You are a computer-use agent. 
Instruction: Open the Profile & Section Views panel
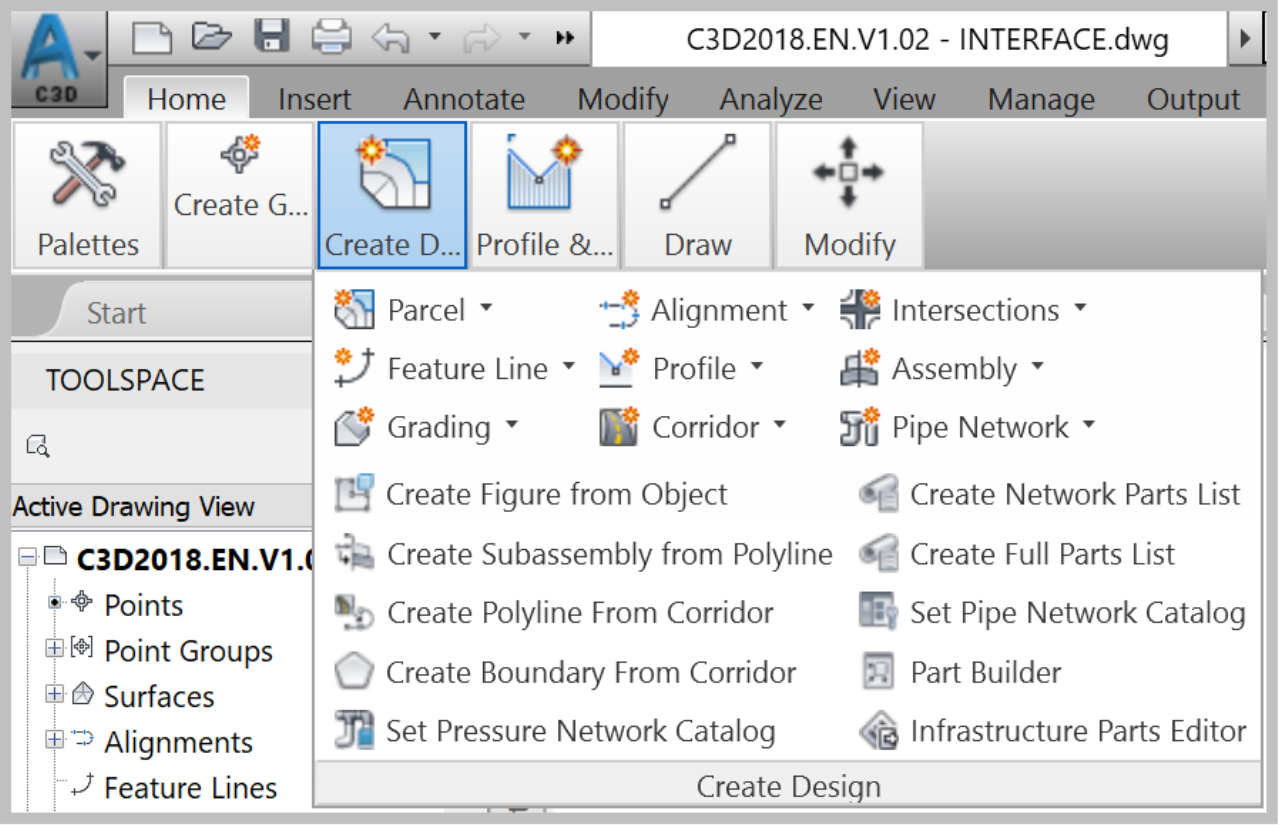[x=544, y=196]
